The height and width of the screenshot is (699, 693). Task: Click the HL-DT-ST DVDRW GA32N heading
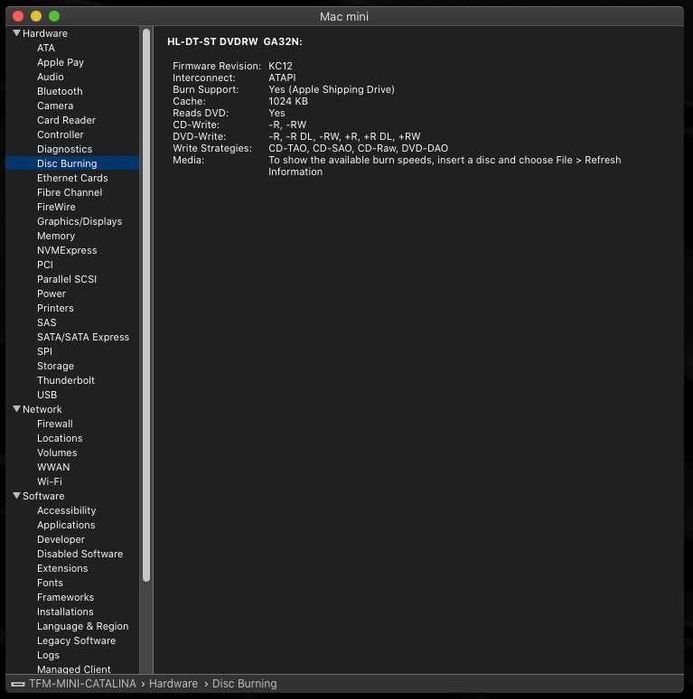point(235,41)
